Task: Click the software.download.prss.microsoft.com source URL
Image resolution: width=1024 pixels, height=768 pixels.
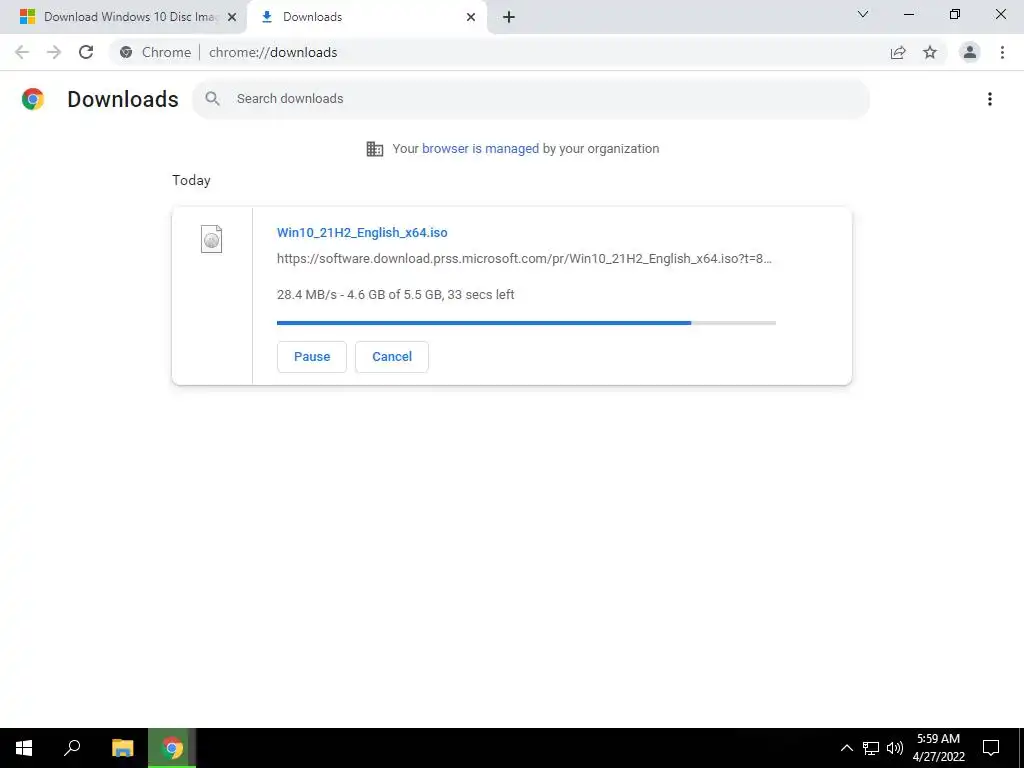Action: click(524, 259)
